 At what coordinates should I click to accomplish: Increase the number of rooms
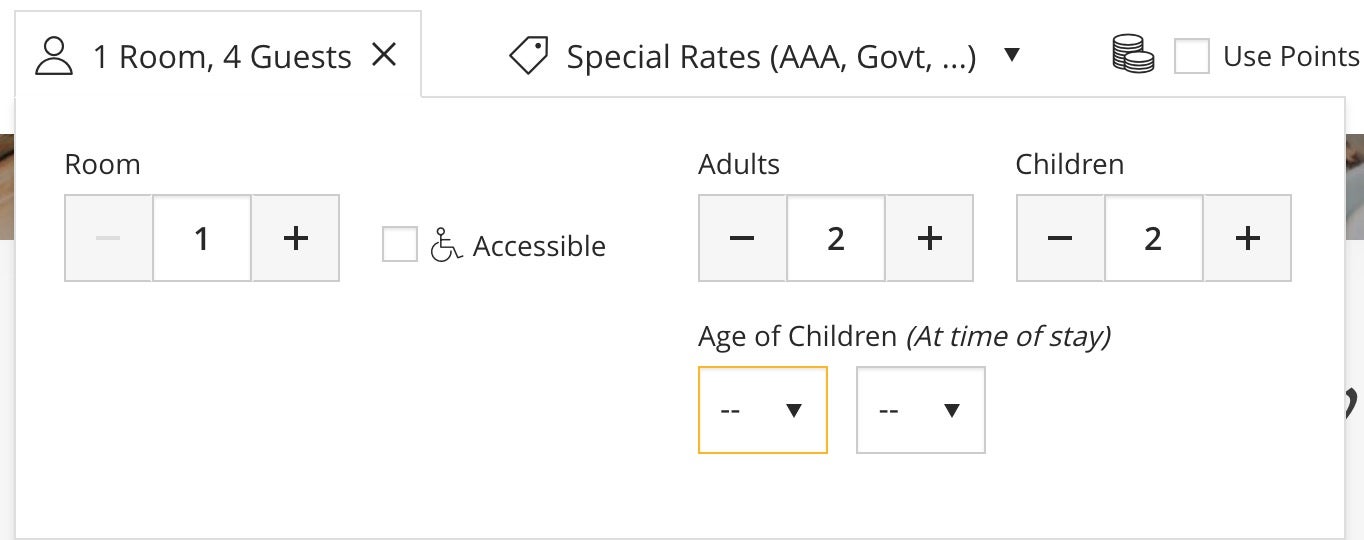click(295, 238)
